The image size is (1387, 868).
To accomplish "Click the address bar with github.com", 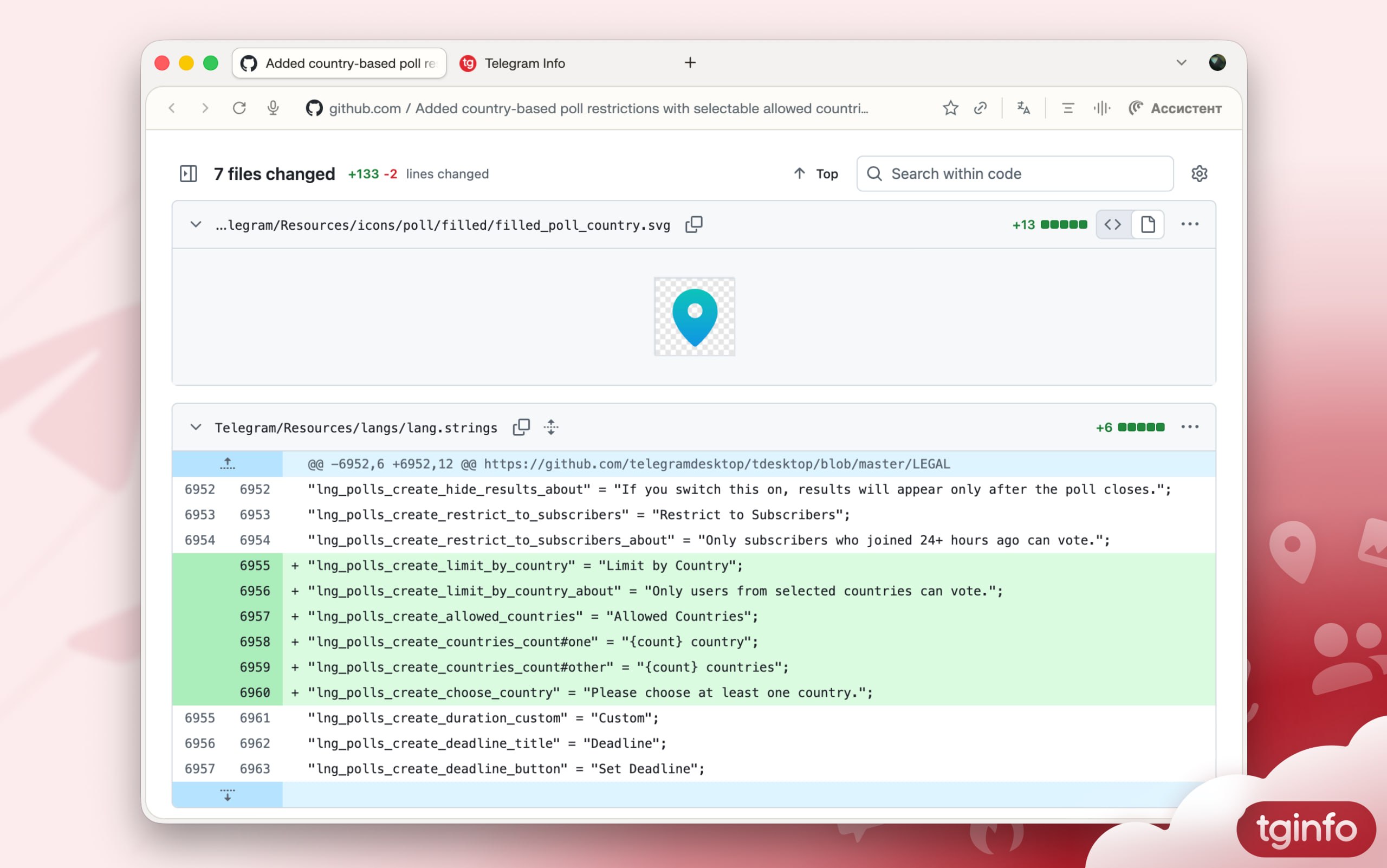I will [598, 108].
